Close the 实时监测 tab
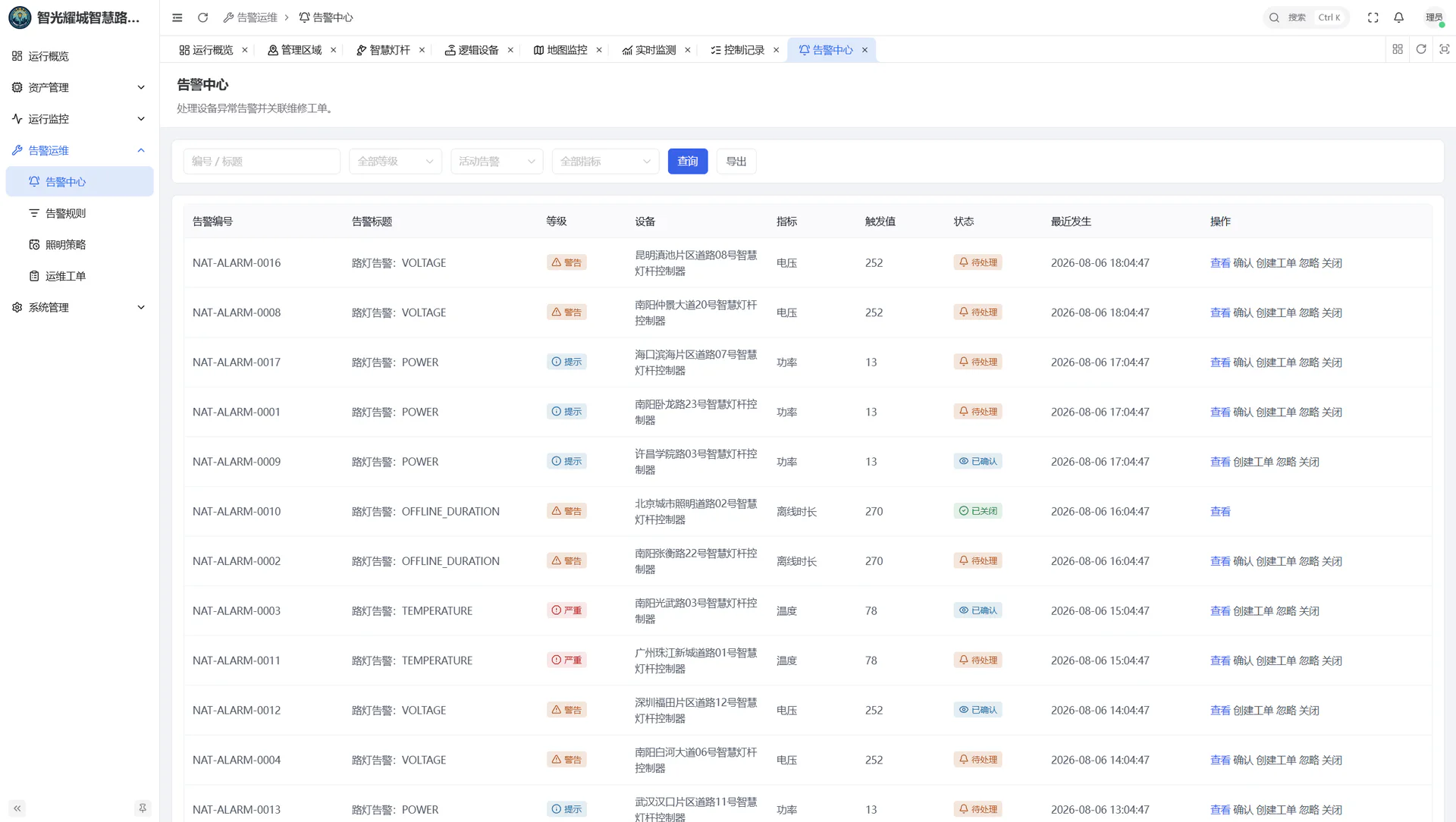This screenshot has width=1456, height=822. tap(688, 50)
